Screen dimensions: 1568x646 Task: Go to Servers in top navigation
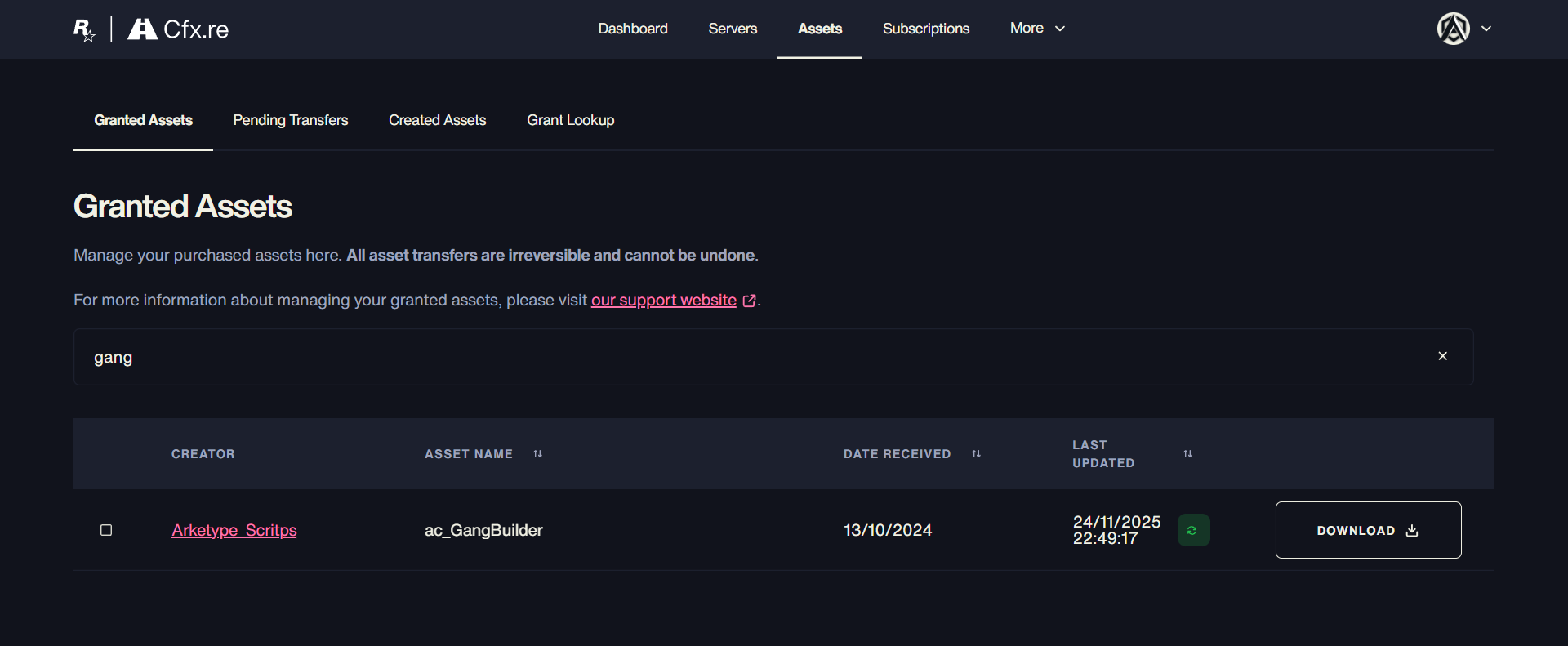pyautogui.click(x=733, y=29)
